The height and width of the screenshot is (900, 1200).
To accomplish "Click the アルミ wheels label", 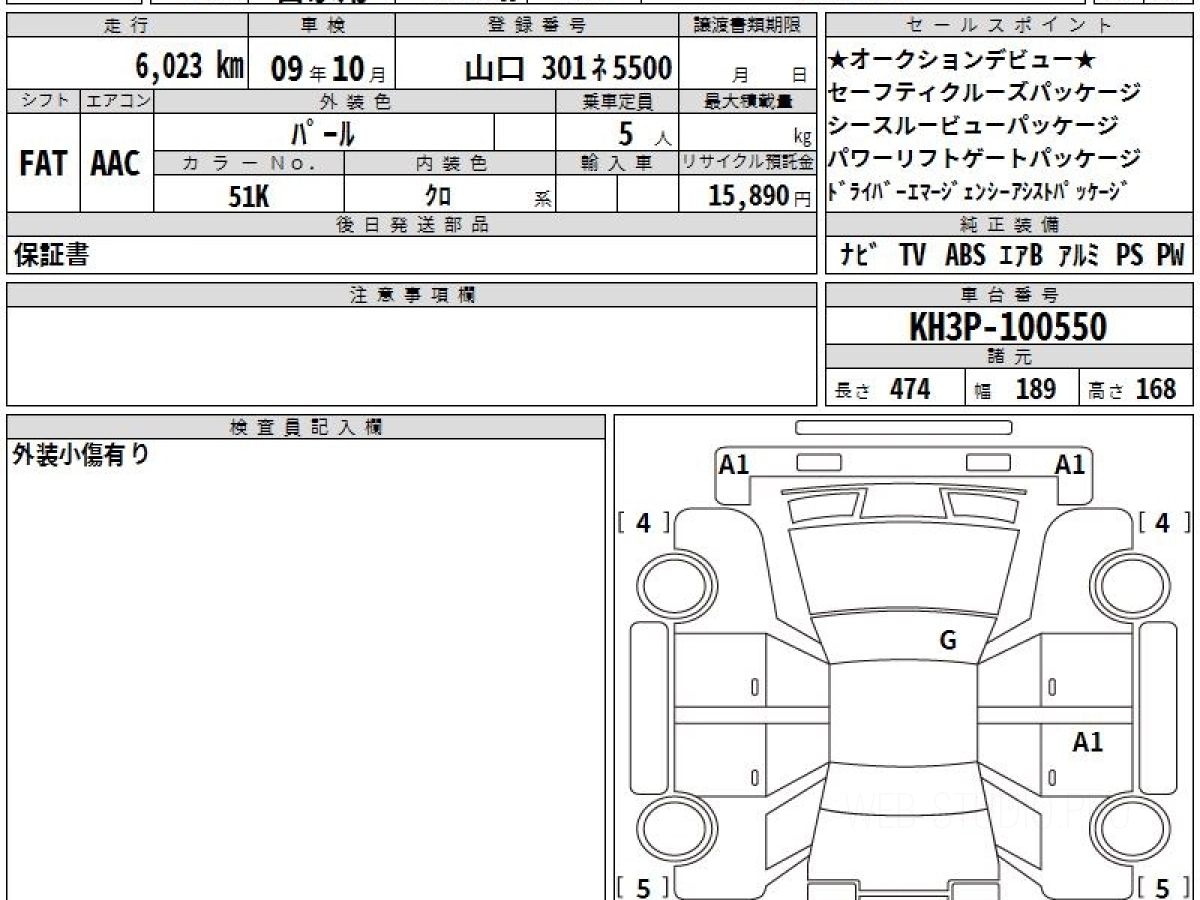I will pyautogui.click(x=1078, y=256).
